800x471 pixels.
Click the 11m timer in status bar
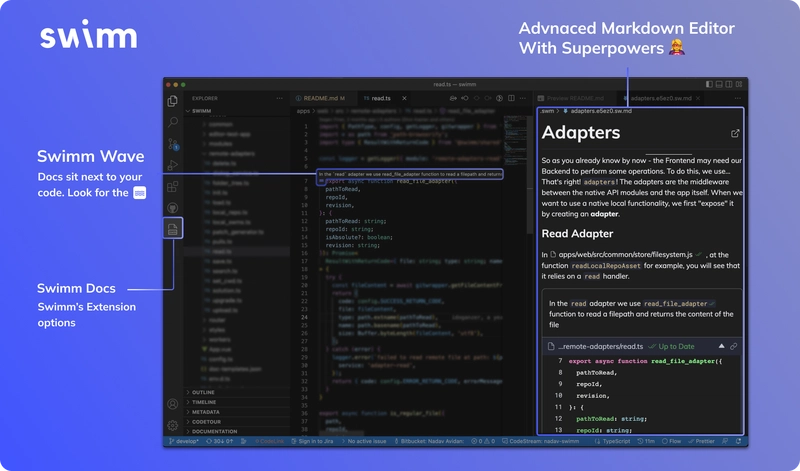646,441
